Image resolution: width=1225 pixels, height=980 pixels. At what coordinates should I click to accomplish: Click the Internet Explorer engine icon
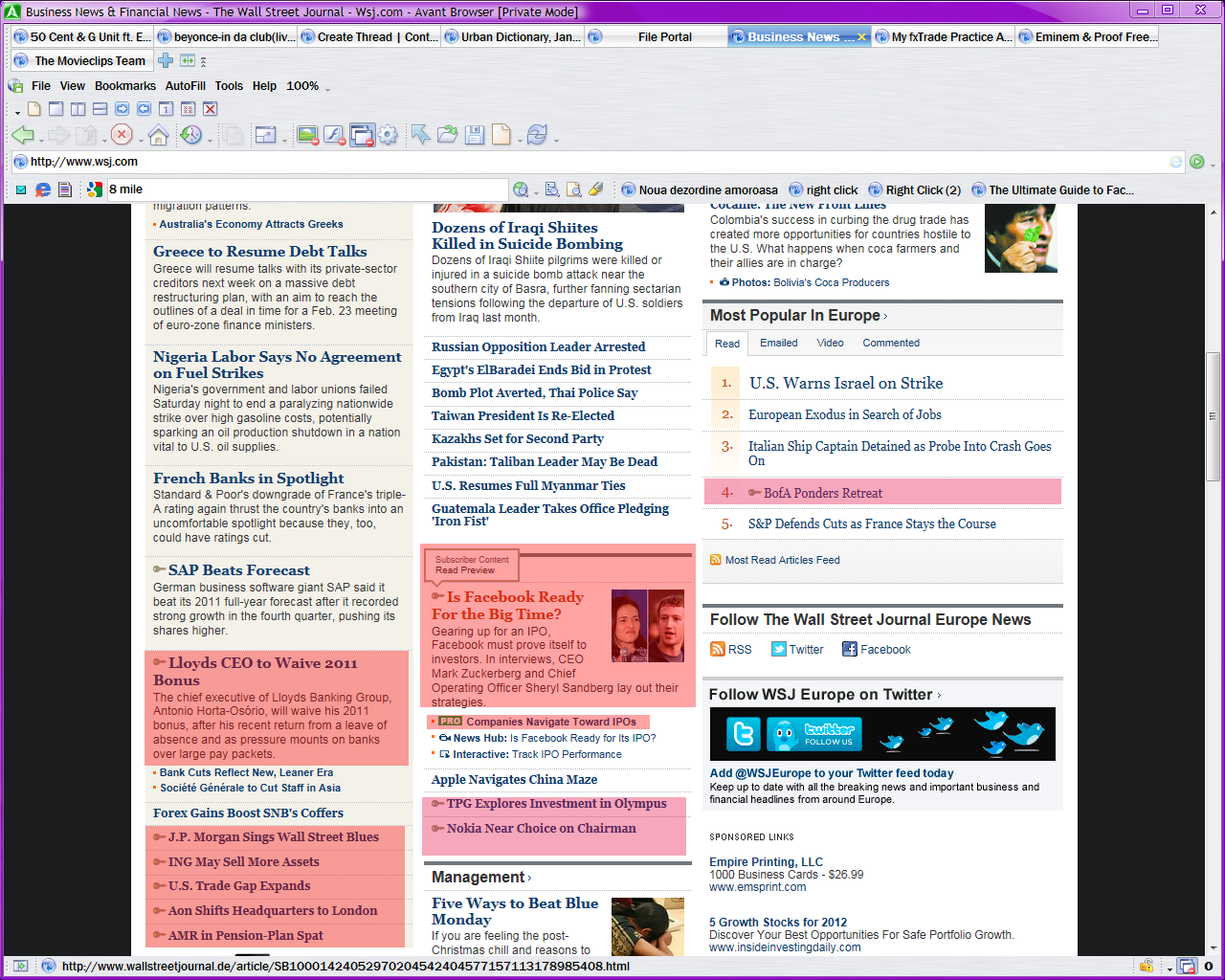[43, 189]
